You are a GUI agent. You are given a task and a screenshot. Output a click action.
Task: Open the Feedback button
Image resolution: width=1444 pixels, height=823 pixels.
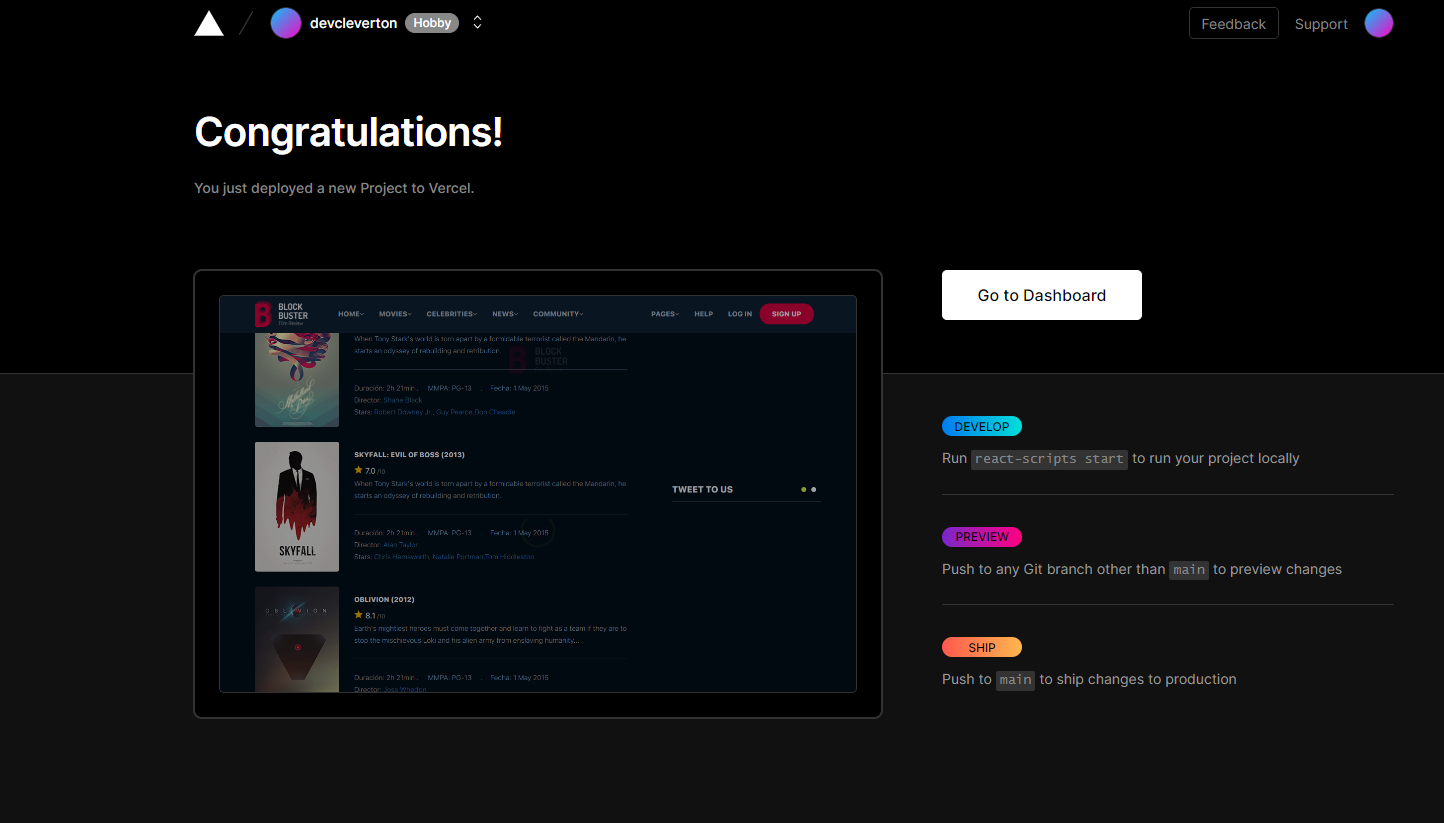tap(1233, 23)
